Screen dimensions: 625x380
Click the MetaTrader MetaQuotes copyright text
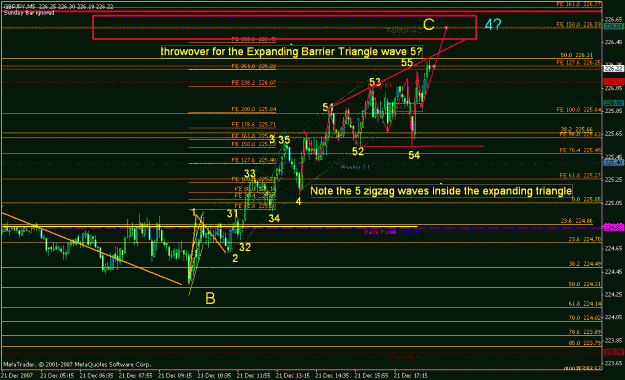click(x=77, y=364)
